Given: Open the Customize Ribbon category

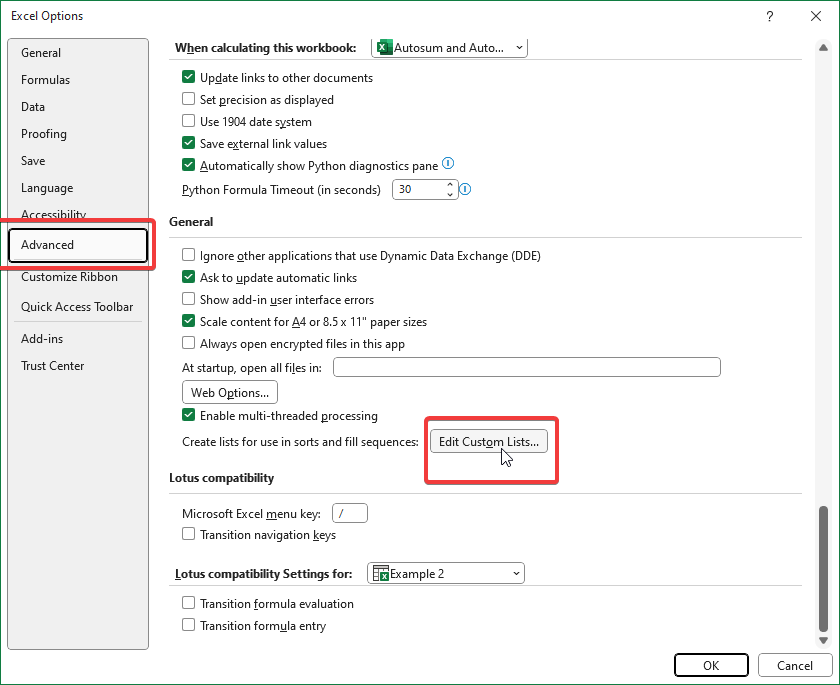Looking at the screenshot, I should (69, 277).
